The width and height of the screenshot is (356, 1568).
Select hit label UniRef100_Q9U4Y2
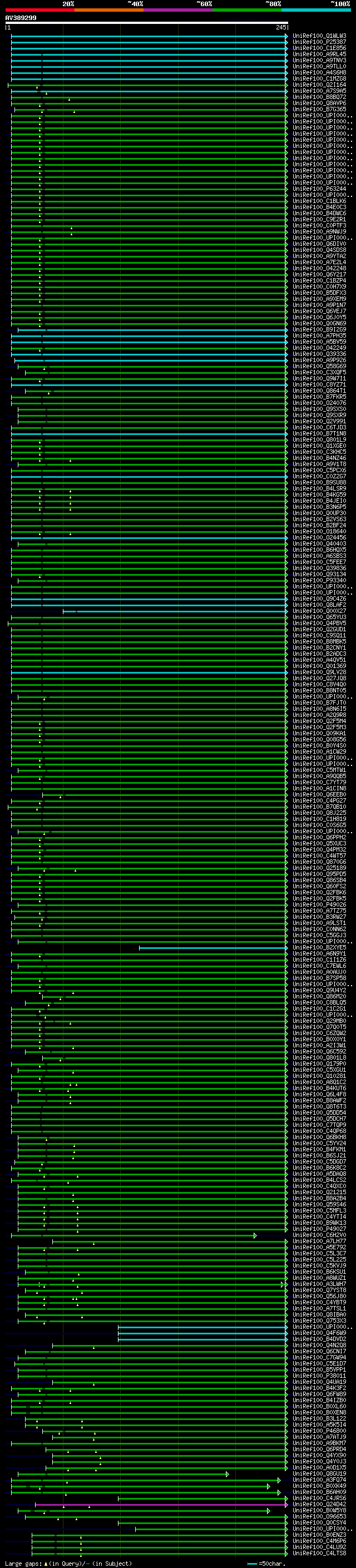click(319, 990)
